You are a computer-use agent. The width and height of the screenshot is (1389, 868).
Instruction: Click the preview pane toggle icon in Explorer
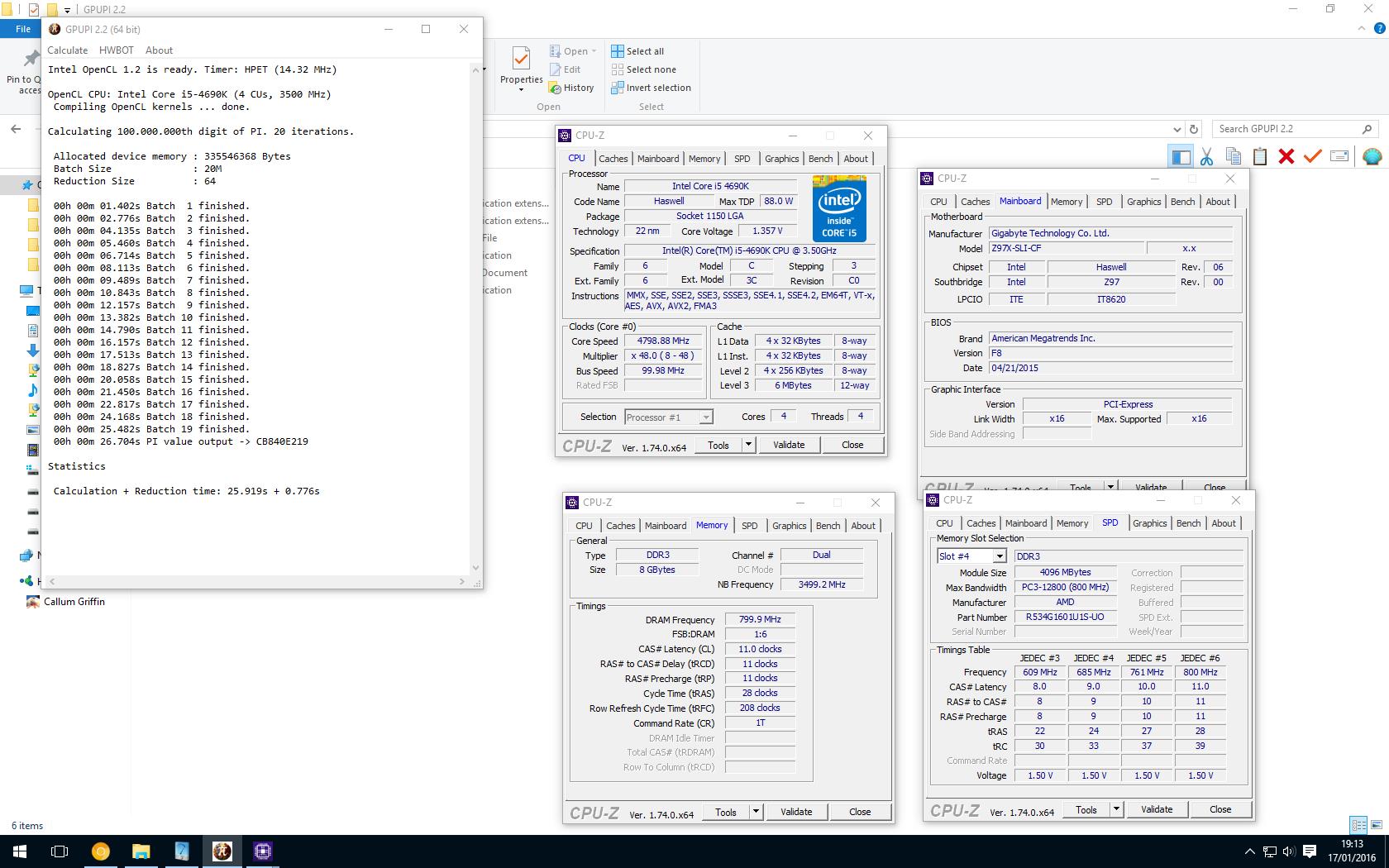click(x=1181, y=155)
